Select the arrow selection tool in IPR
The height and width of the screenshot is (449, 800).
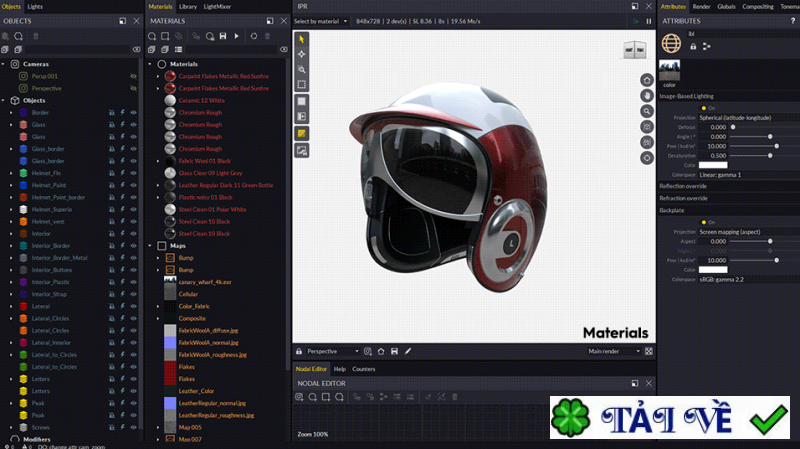coord(302,39)
